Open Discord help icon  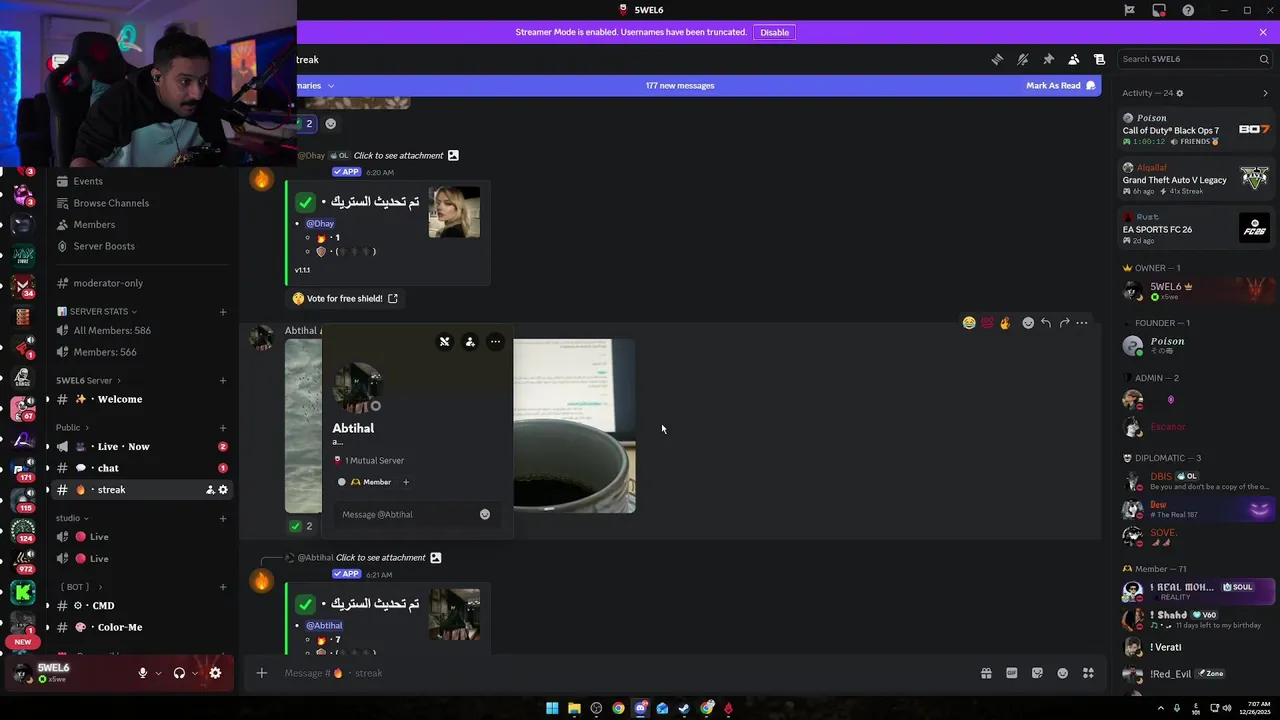[1188, 10]
